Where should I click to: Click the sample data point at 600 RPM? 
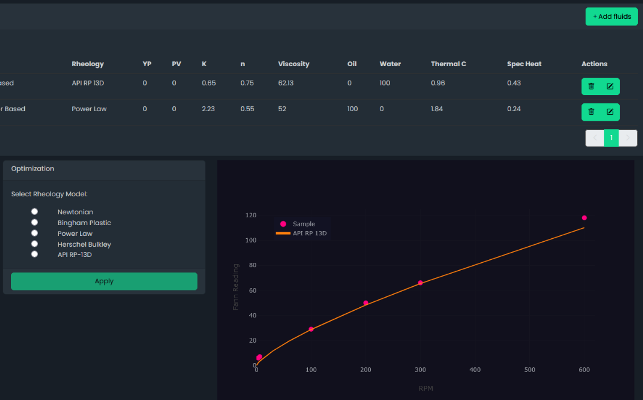[584, 218]
